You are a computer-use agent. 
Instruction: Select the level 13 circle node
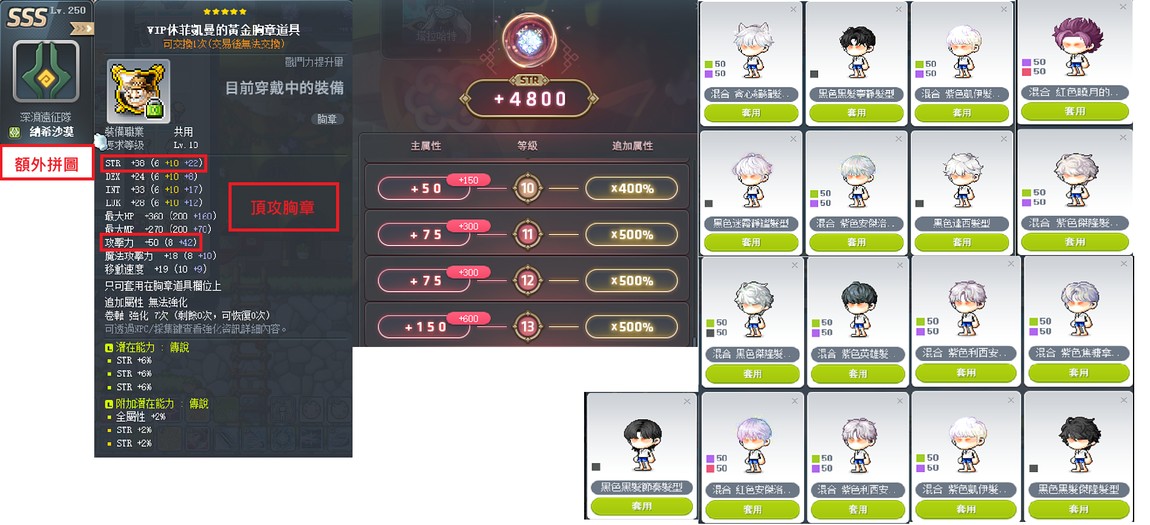coord(527,326)
